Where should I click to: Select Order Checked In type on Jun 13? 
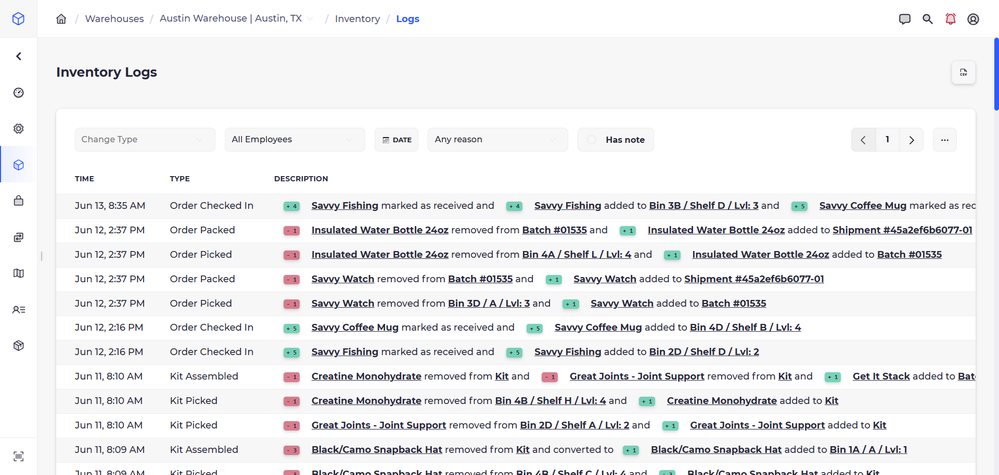click(212, 206)
